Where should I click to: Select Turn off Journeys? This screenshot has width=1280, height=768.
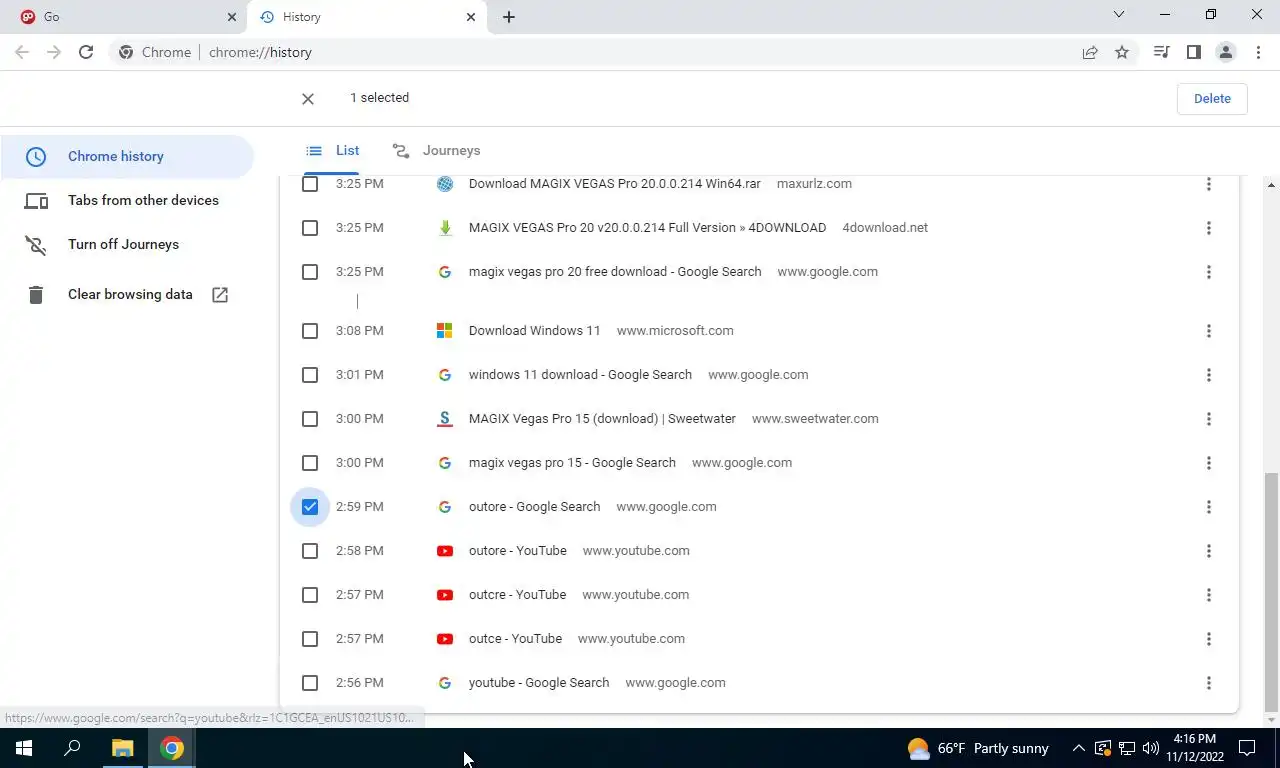[x=127, y=245]
